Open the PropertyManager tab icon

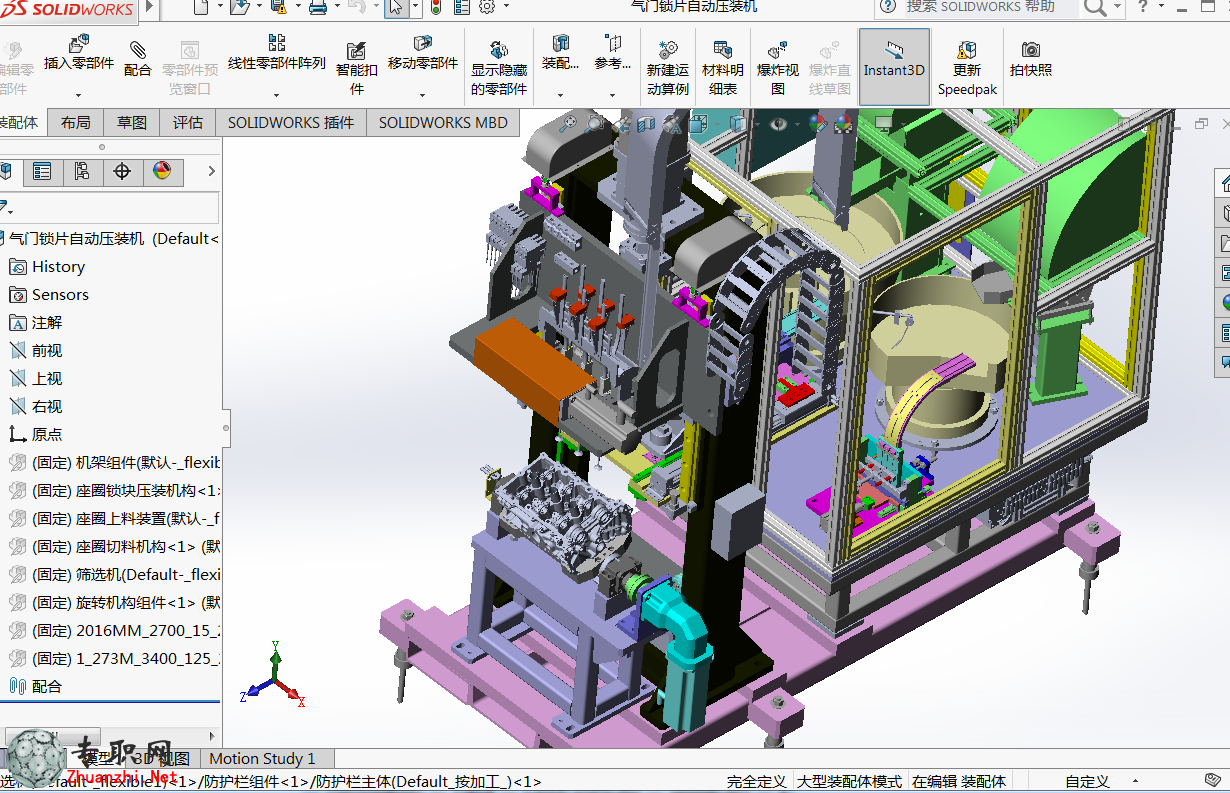point(42,172)
